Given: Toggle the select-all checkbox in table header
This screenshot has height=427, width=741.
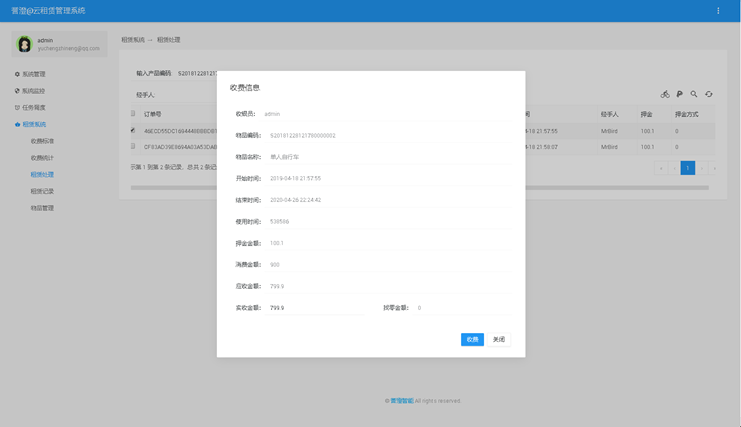Looking at the screenshot, I should click(x=134, y=114).
